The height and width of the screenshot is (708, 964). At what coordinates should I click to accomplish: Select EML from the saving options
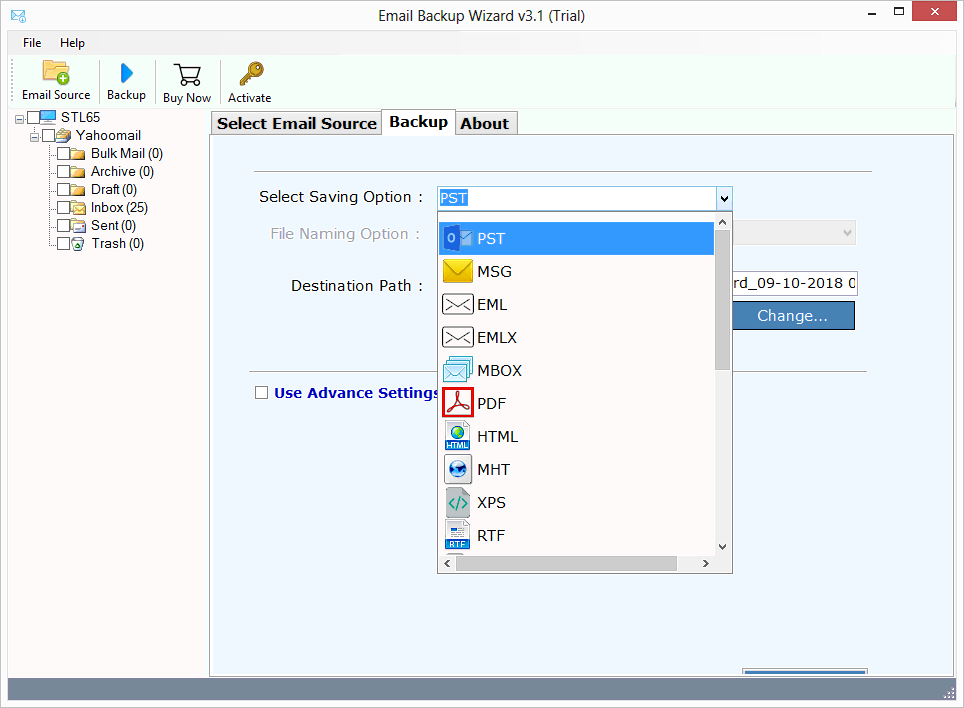click(576, 304)
